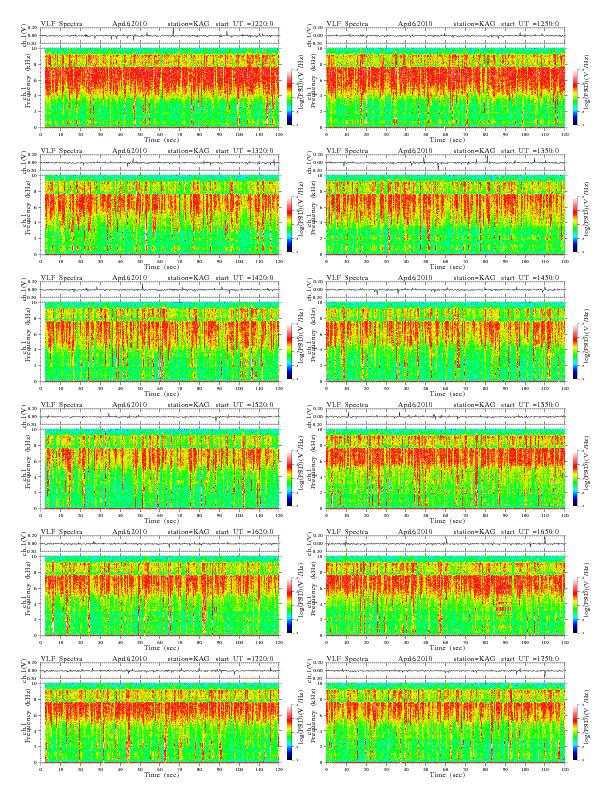Click the ch.1 waveform strip above the UT 1220 spectrogram
Viewport: 612px width, 792px height.
160,36
